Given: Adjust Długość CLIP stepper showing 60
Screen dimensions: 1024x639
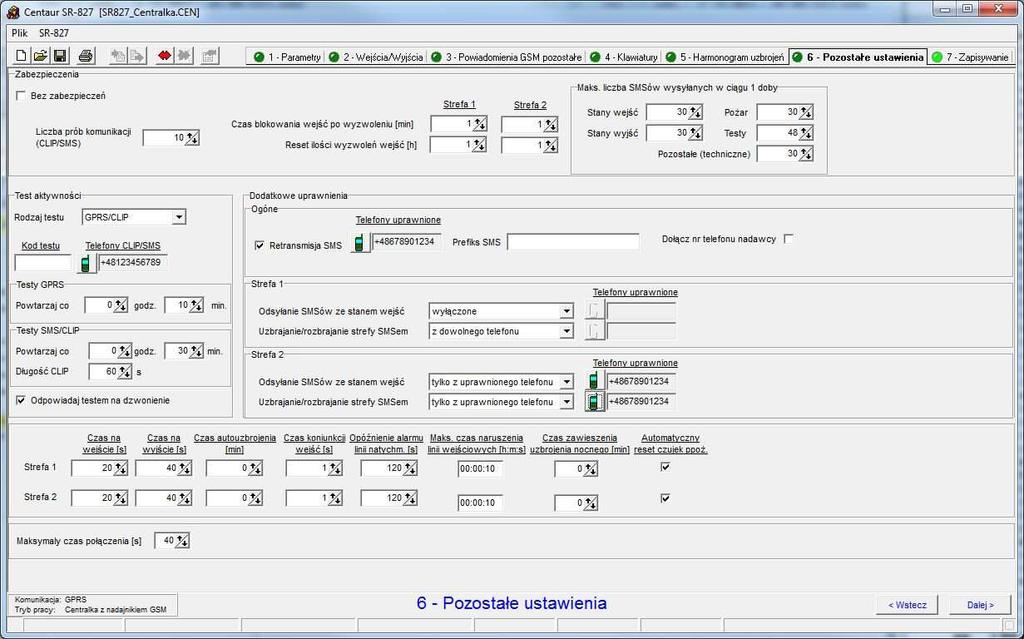Looking at the screenshot, I should coord(124,372).
